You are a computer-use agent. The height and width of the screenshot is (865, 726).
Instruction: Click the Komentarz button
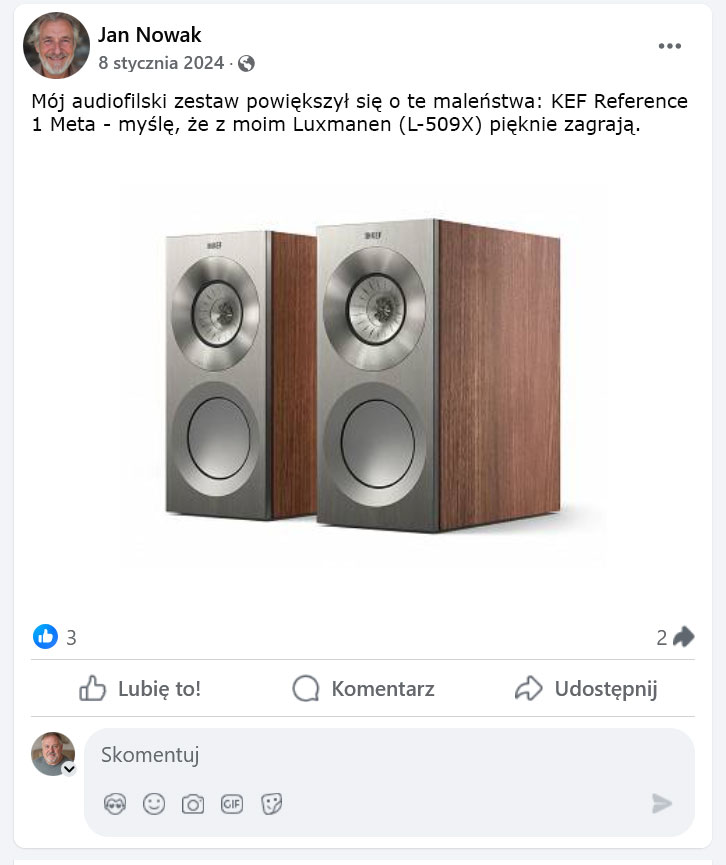[363, 688]
